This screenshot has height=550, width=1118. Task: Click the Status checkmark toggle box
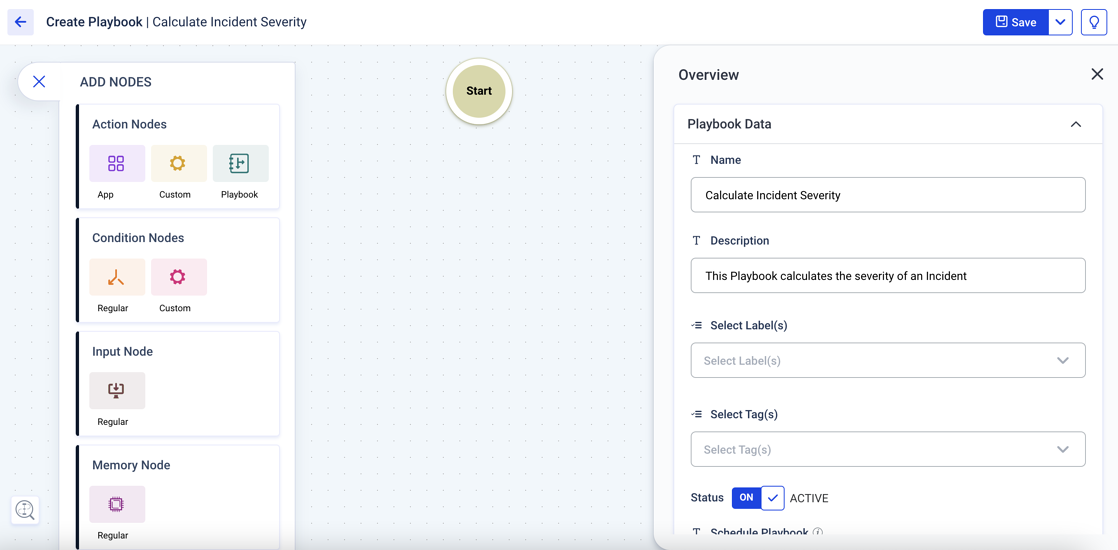(x=772, y=498)
